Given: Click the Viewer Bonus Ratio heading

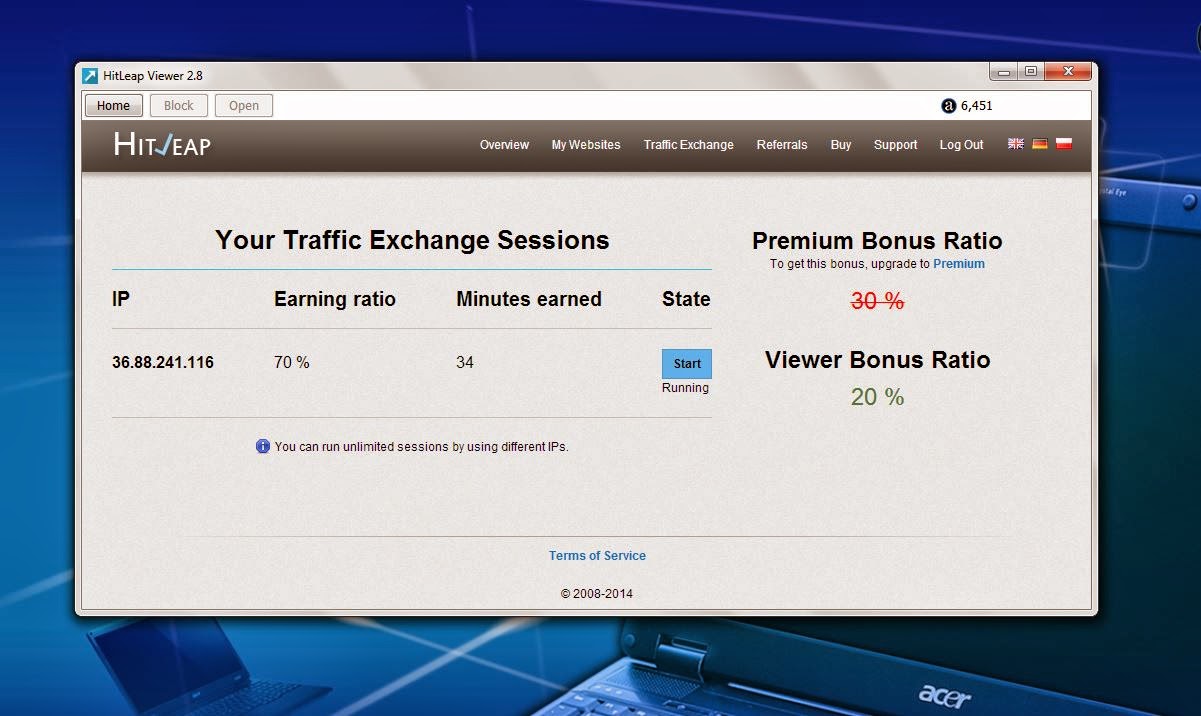Looking at the screenshot, I should click(x=877, y=360).
